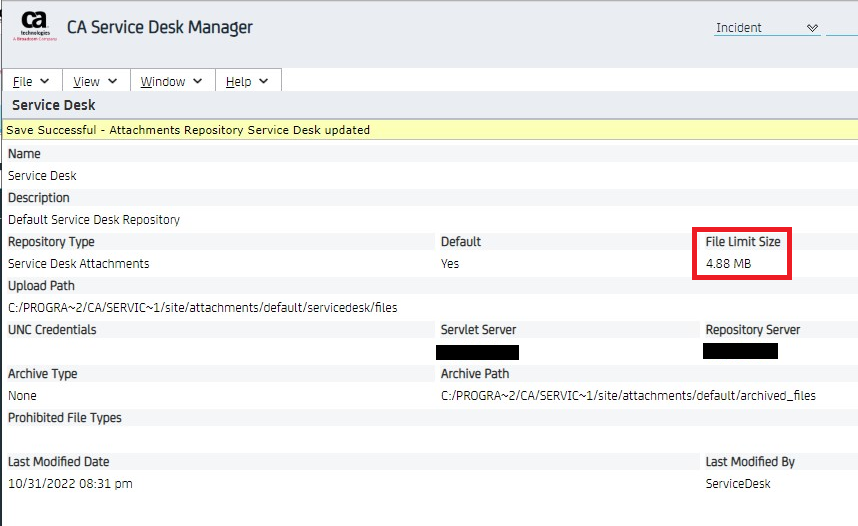Viewport: 858px width, 526px height.
Task: Click the 4.88 MB file limit value
Action: (728, 264)
